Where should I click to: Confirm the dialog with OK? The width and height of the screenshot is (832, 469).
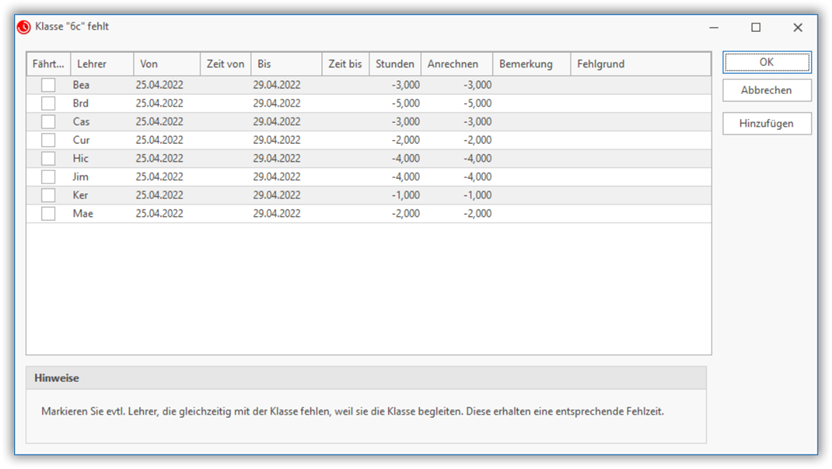pos(766,62)
